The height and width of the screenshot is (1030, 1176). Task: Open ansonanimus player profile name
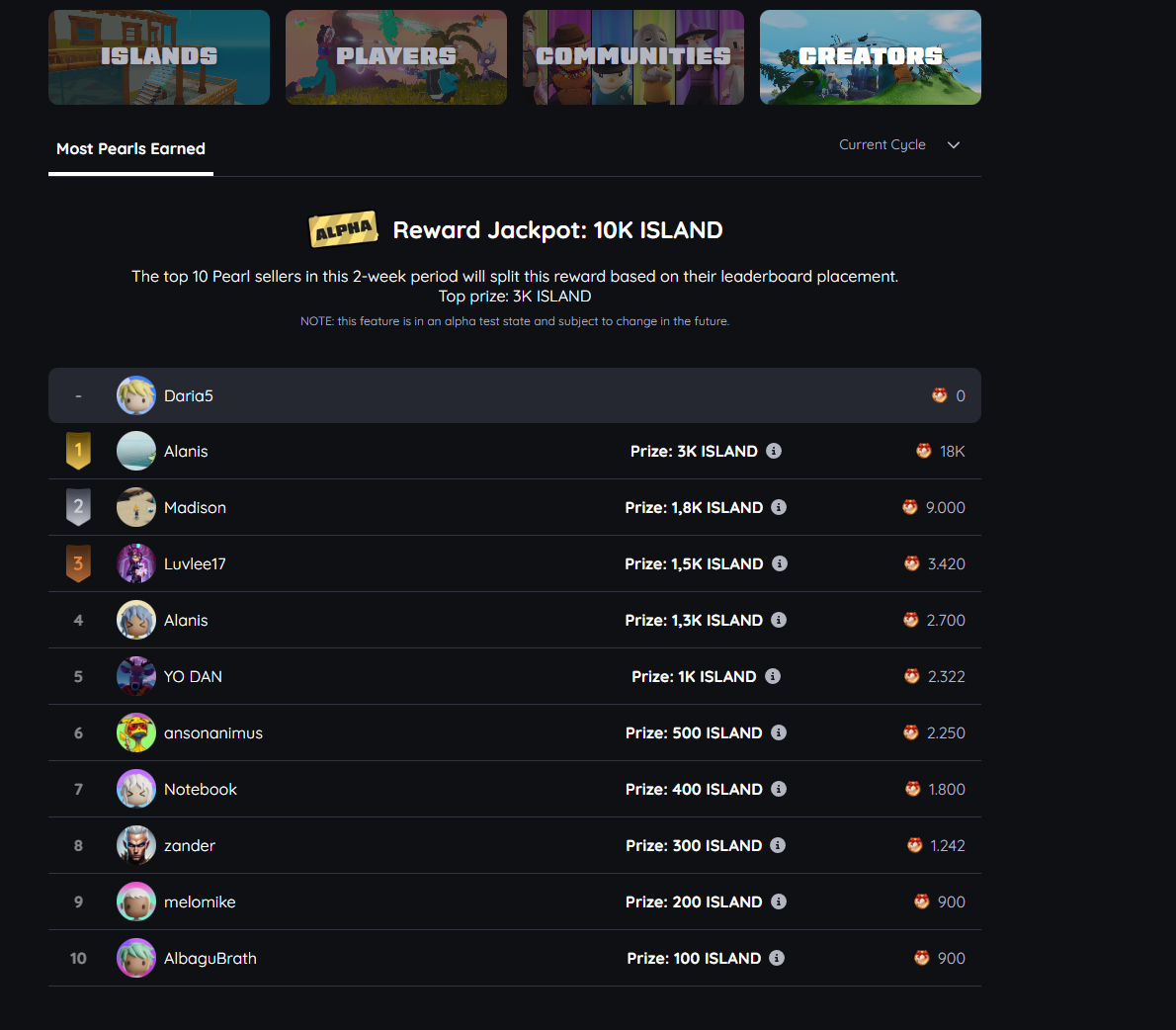[x=213, y=732]
